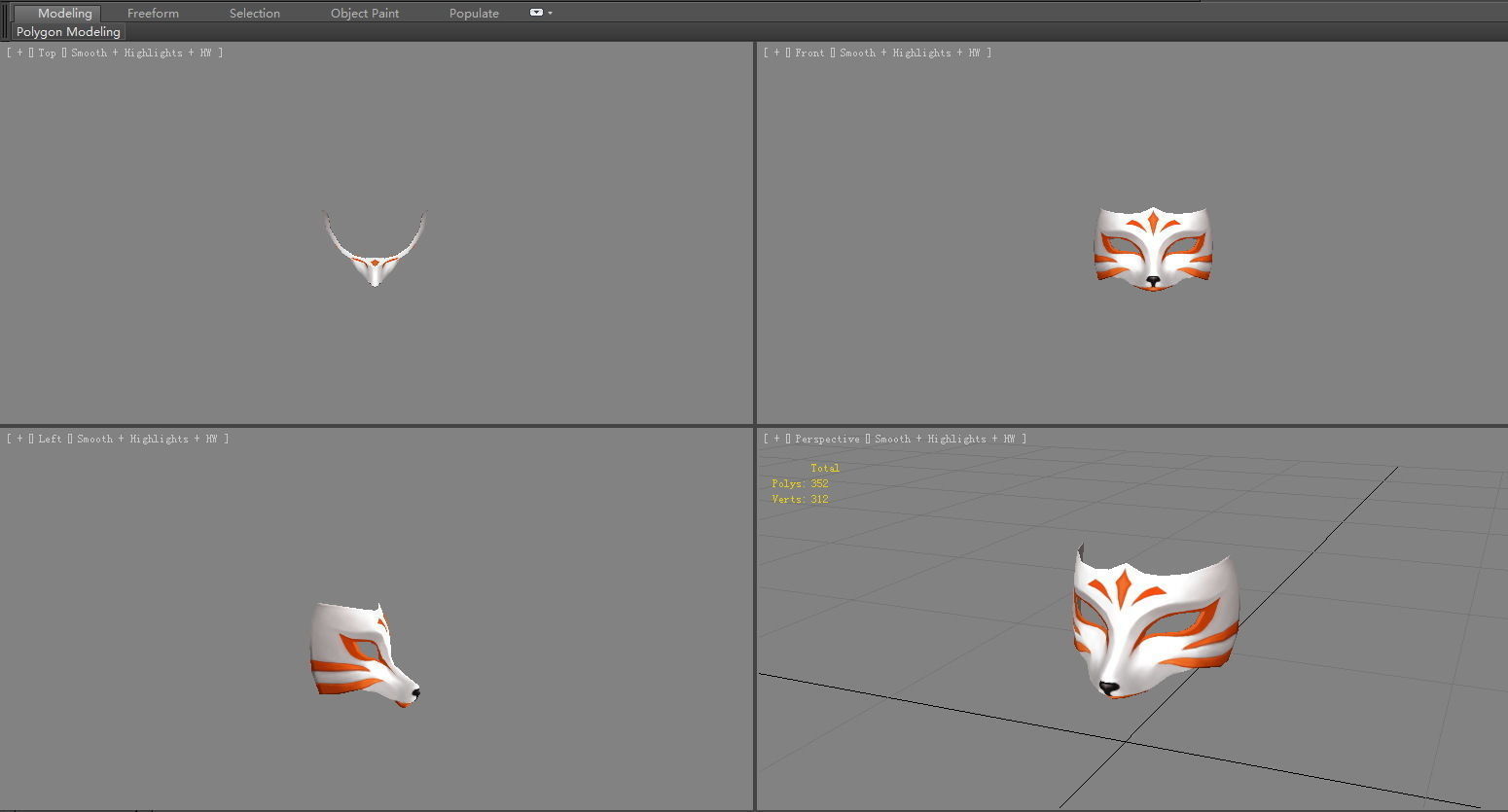This screenshot has height=812, width=1508.
Task: Open the Top point-of-view viewport label menu
Action: tap(46, 53)
